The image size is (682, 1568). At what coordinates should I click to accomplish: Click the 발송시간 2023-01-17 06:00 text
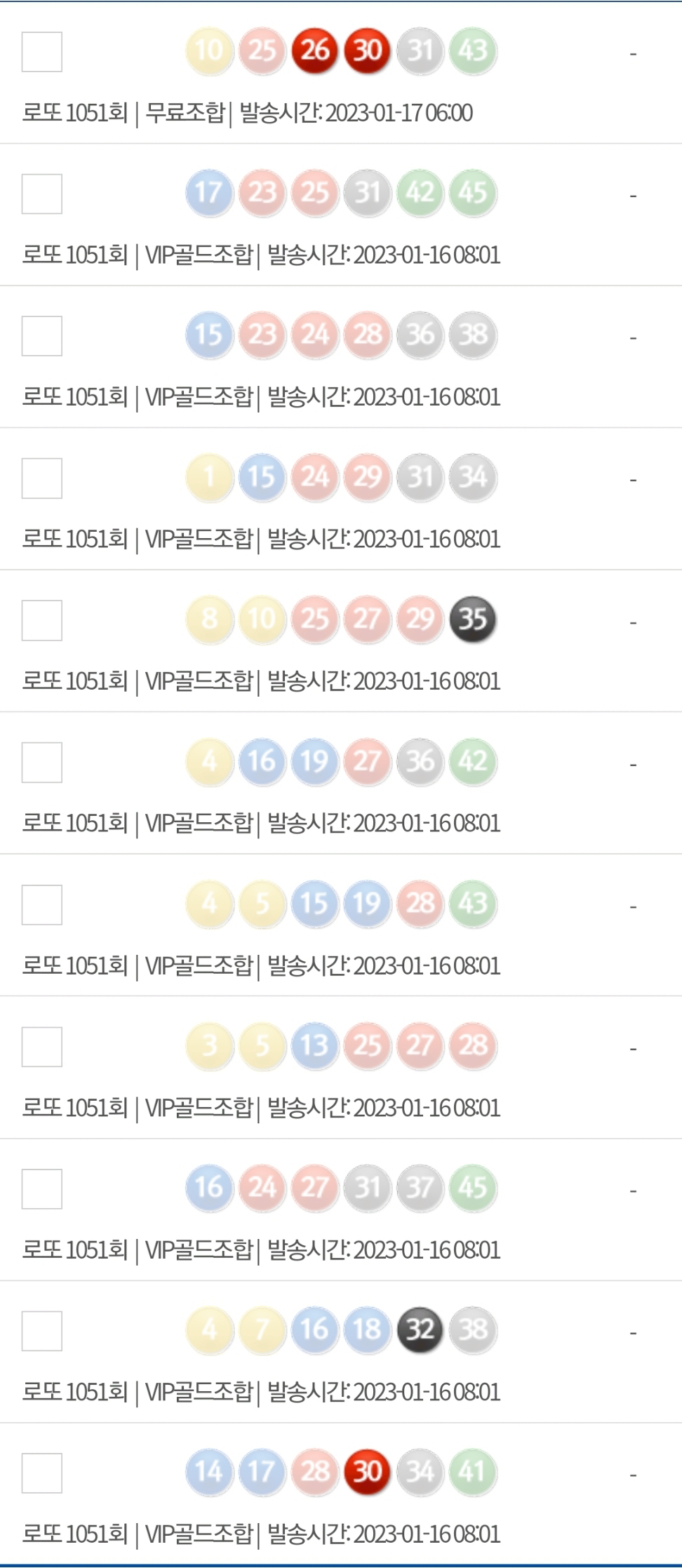356,113
